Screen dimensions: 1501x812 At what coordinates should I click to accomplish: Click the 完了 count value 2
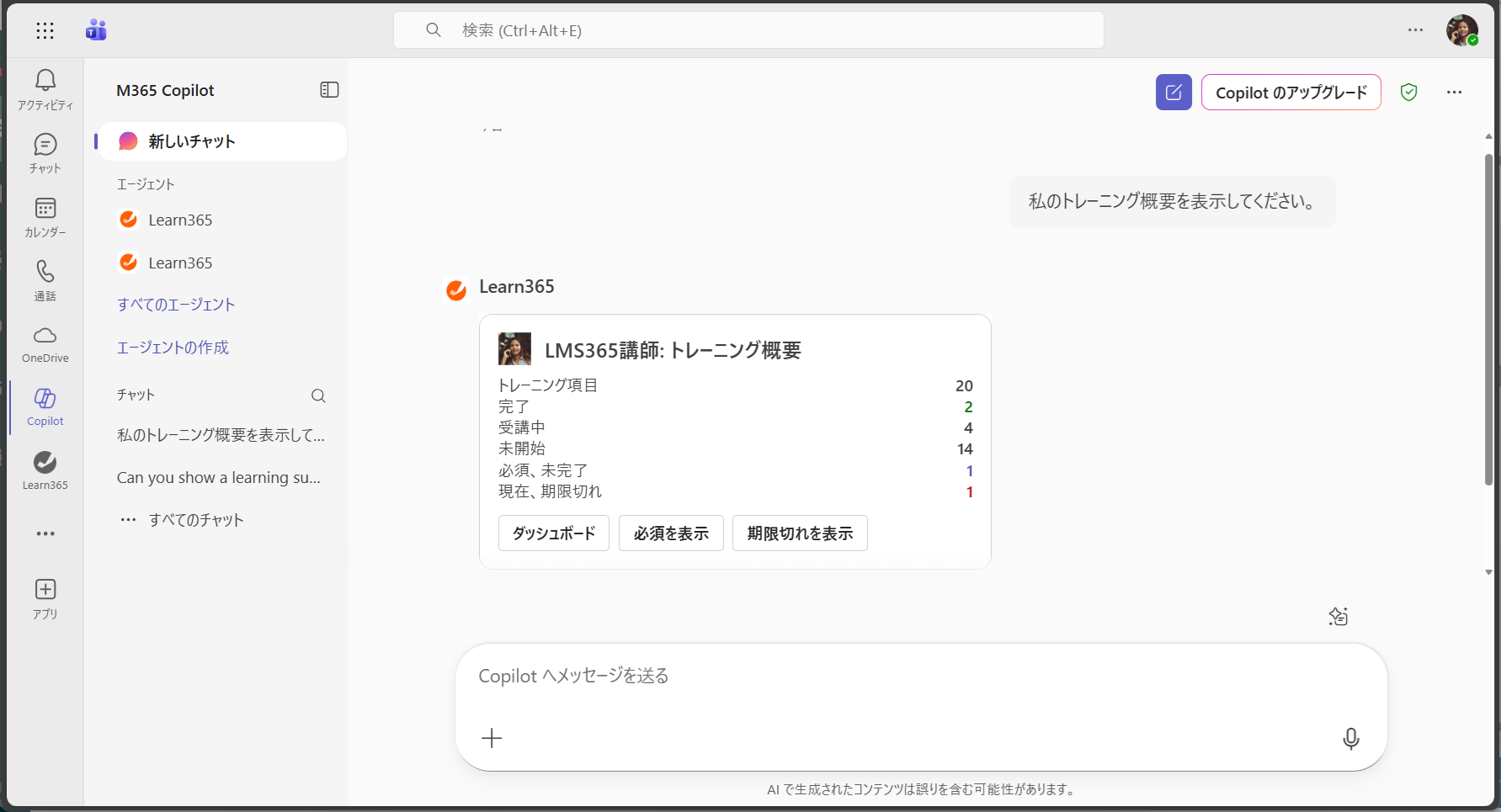coord(968,406)
